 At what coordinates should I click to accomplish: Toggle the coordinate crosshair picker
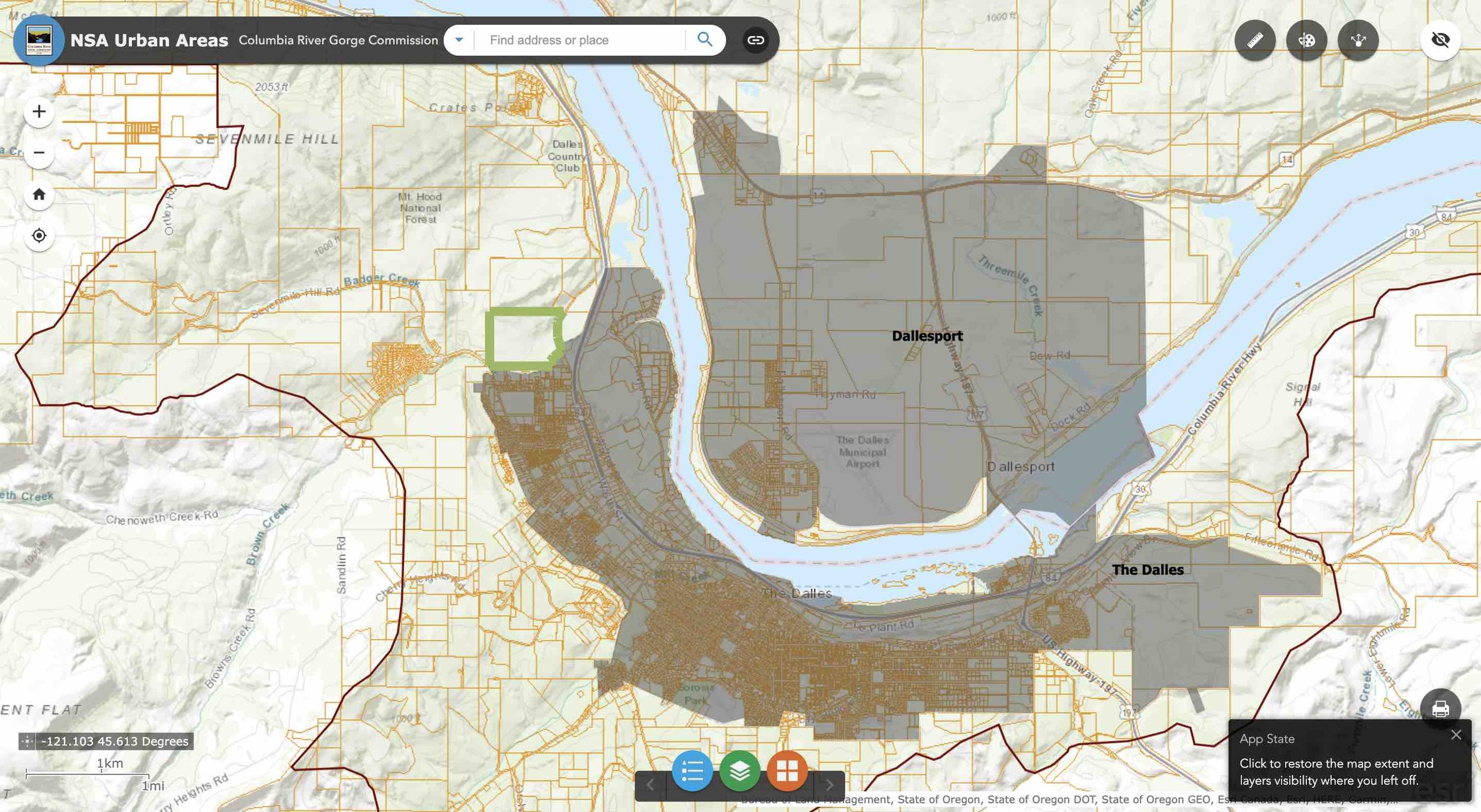coord(27,741)
